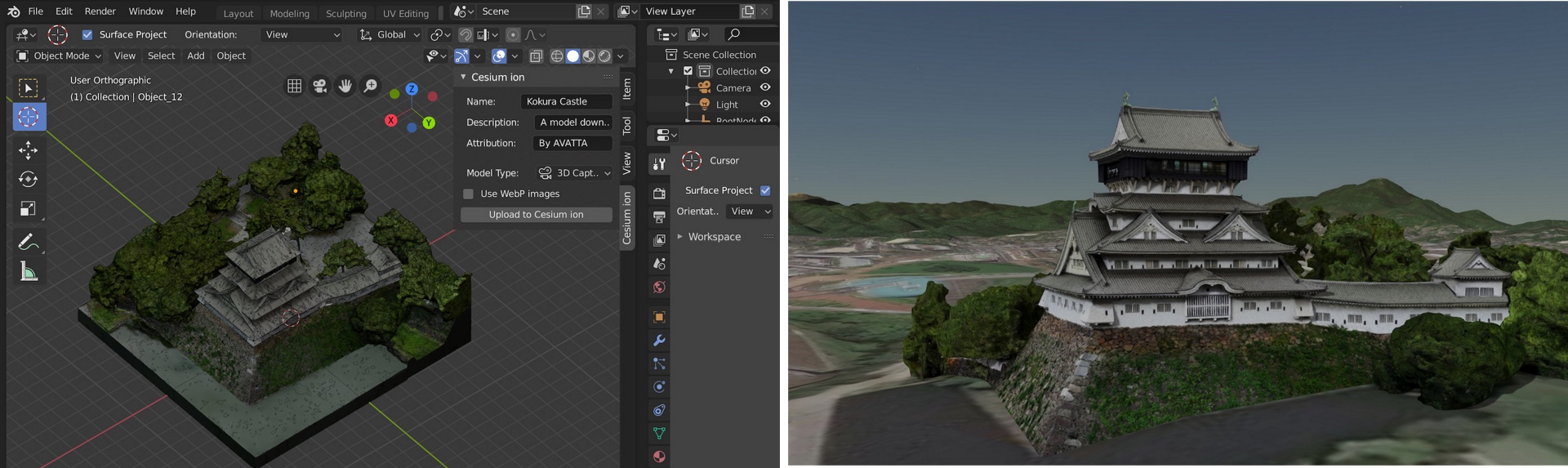The image size is (1568, 468).
Task: Click Upload to Cesium ion button
Action: tap(537, 215)
